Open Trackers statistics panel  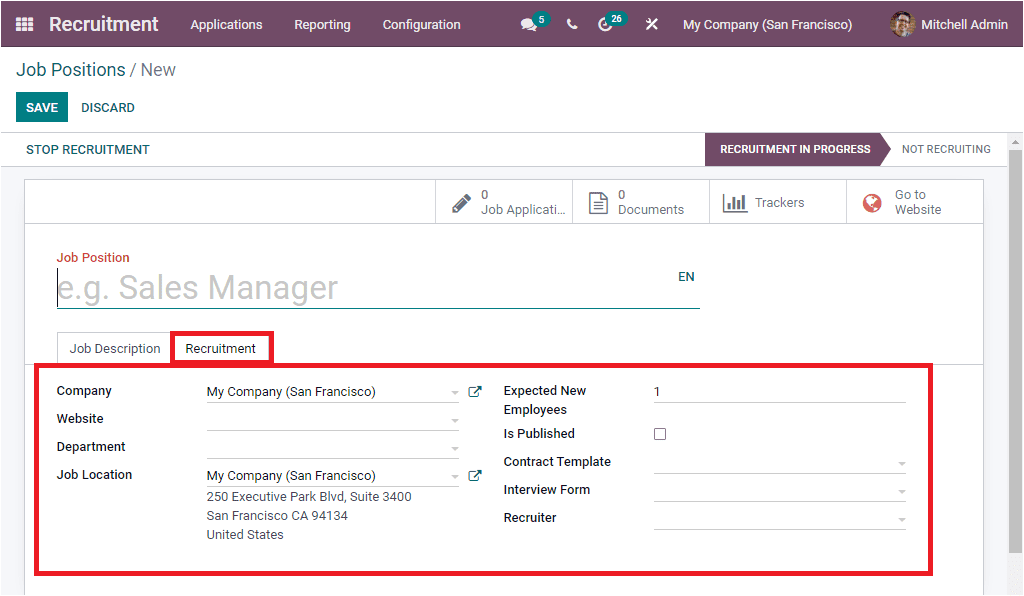[x=777, y=201]
